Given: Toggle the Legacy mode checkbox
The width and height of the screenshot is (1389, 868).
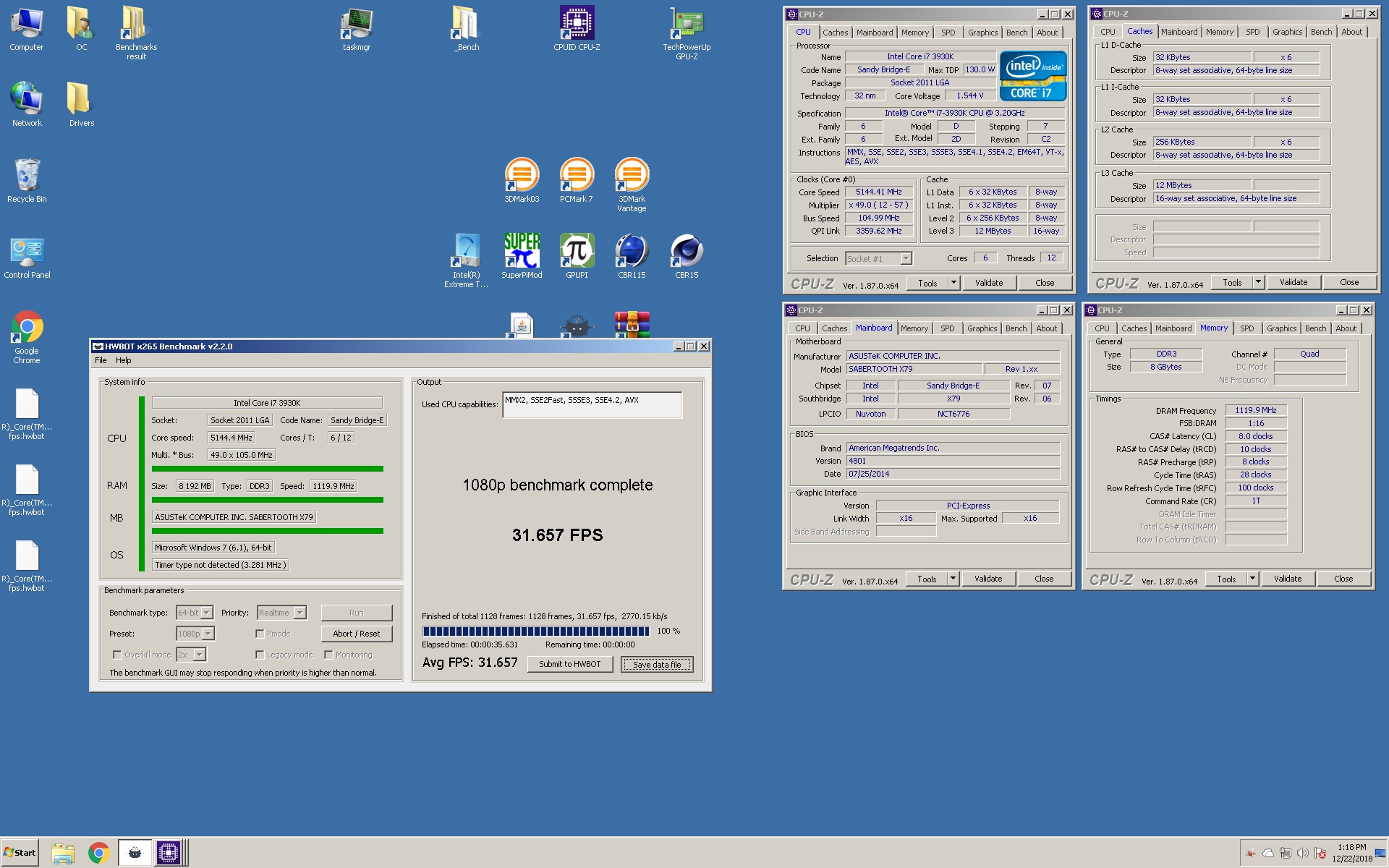Looking at the screenshot, I should 260,655.
